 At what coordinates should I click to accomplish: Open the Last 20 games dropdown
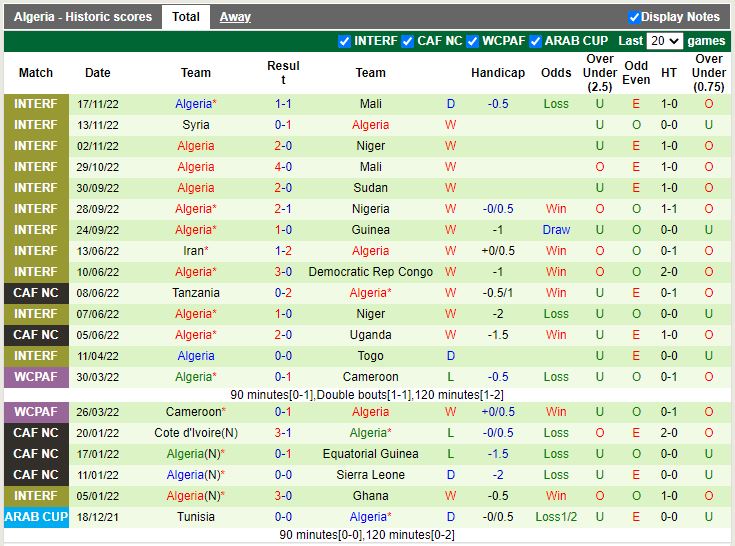click(664, 41)
